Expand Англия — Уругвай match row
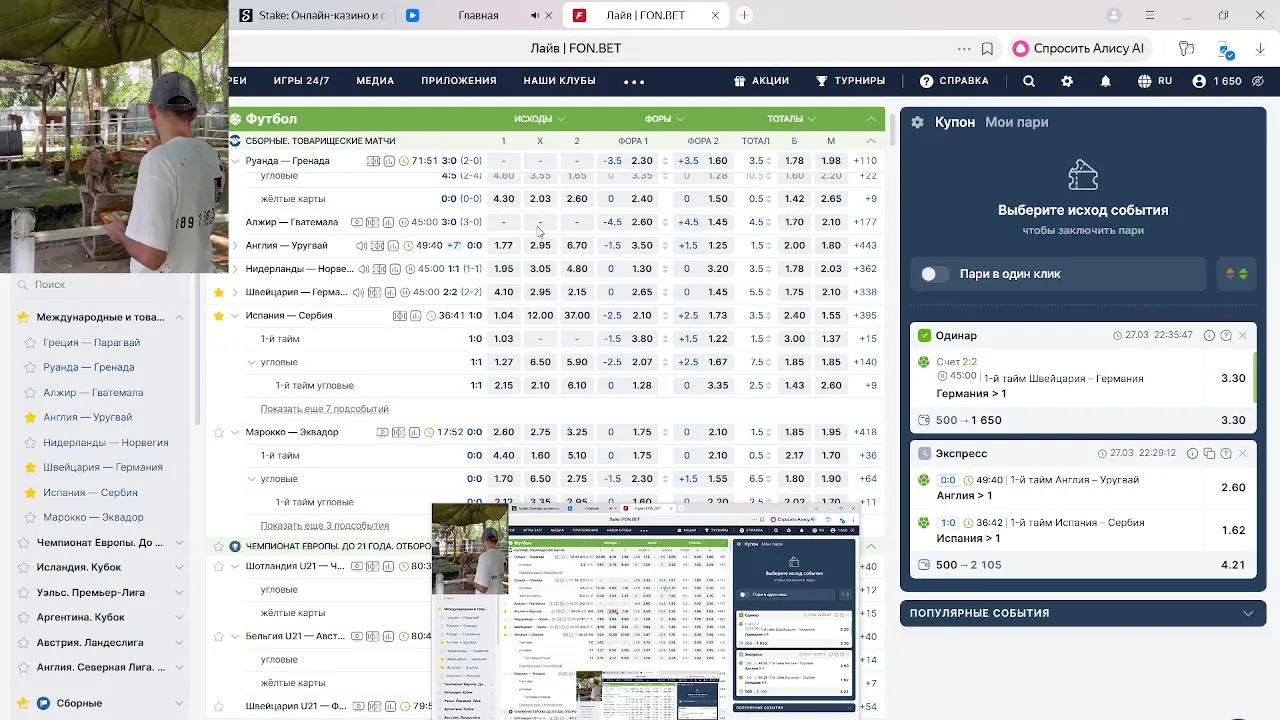 tap(235, 246)
